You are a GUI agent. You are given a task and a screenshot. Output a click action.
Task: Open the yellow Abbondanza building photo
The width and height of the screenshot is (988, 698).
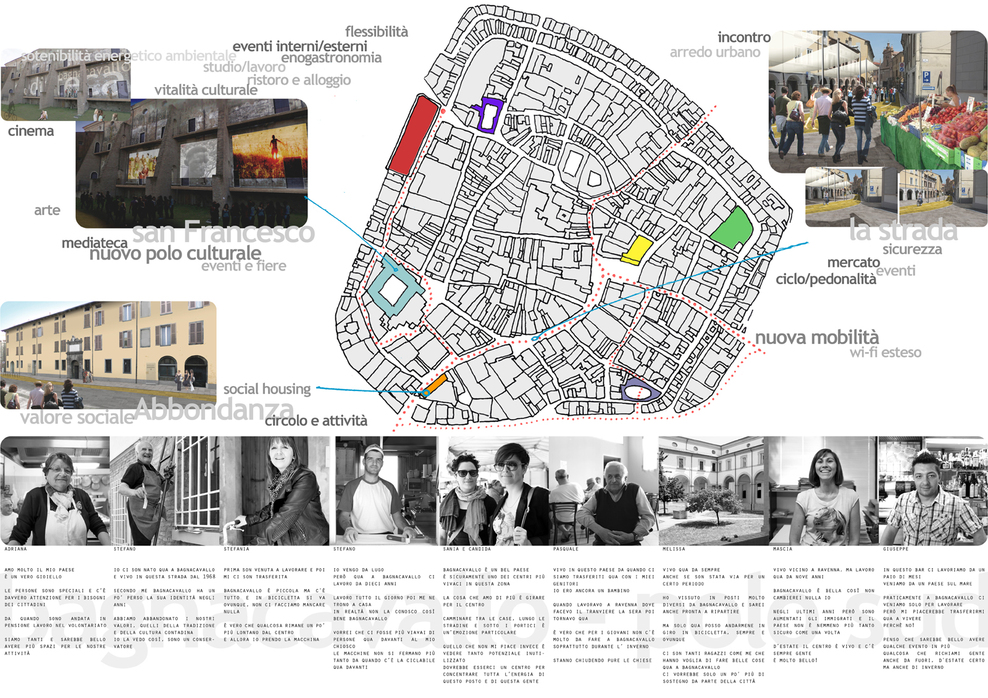[108, 355]
